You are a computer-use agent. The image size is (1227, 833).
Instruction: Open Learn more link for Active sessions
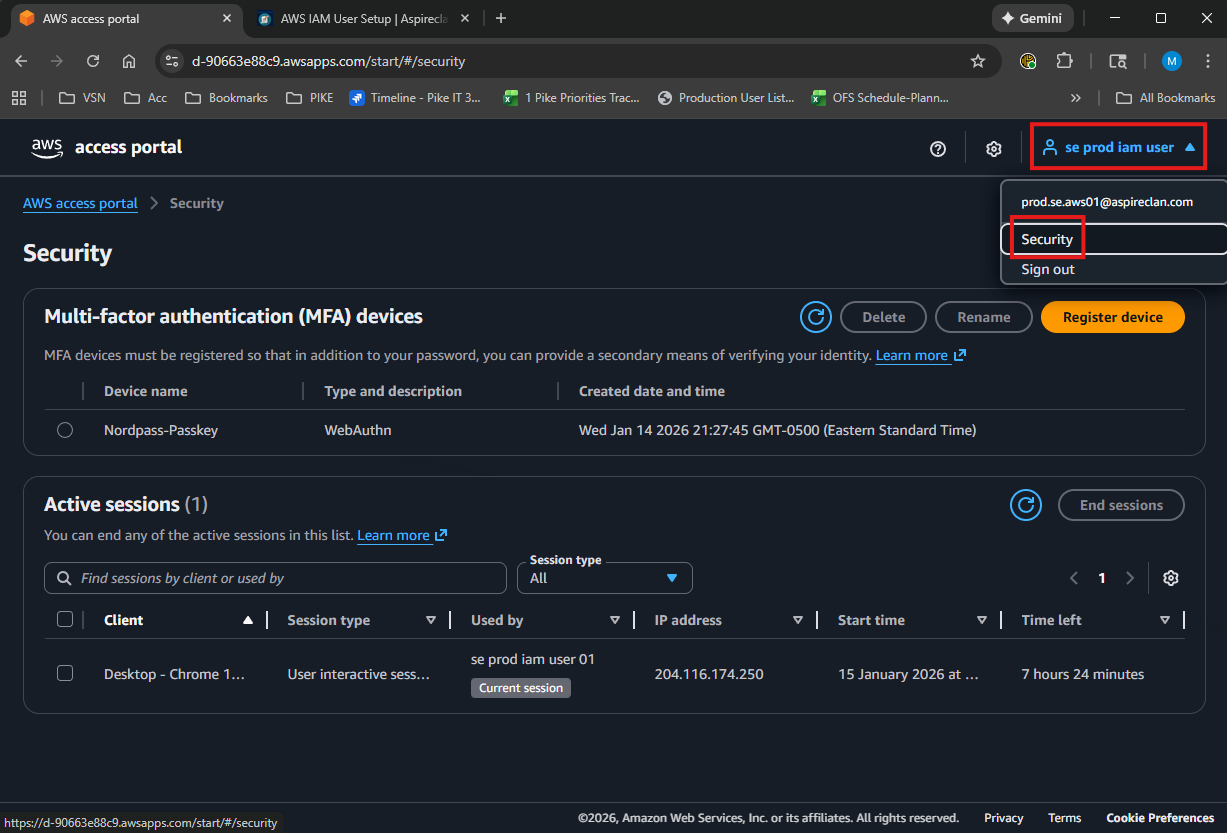point(402,535)
